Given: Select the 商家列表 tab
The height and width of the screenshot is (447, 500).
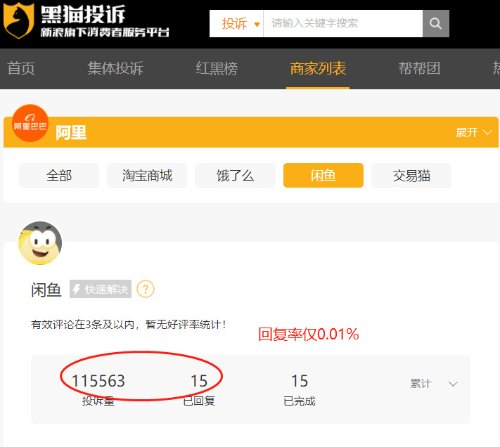Looking at the screenshot, I should coord(318,69).
